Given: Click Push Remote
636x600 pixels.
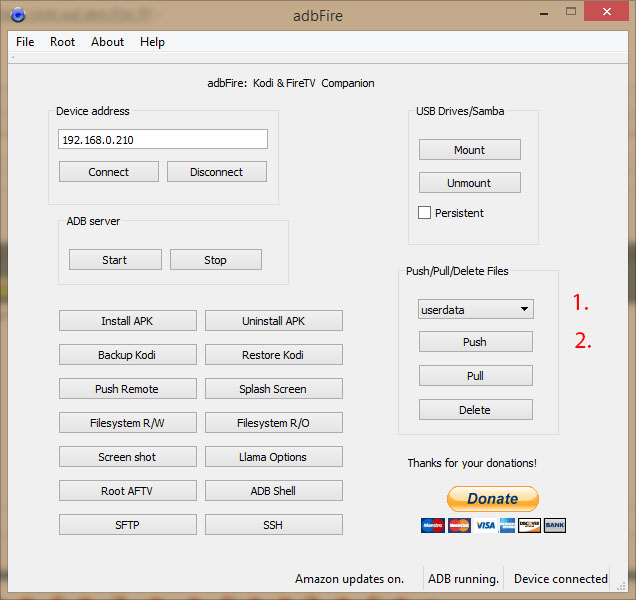Looking at the screenshot, I should point(128,389).
